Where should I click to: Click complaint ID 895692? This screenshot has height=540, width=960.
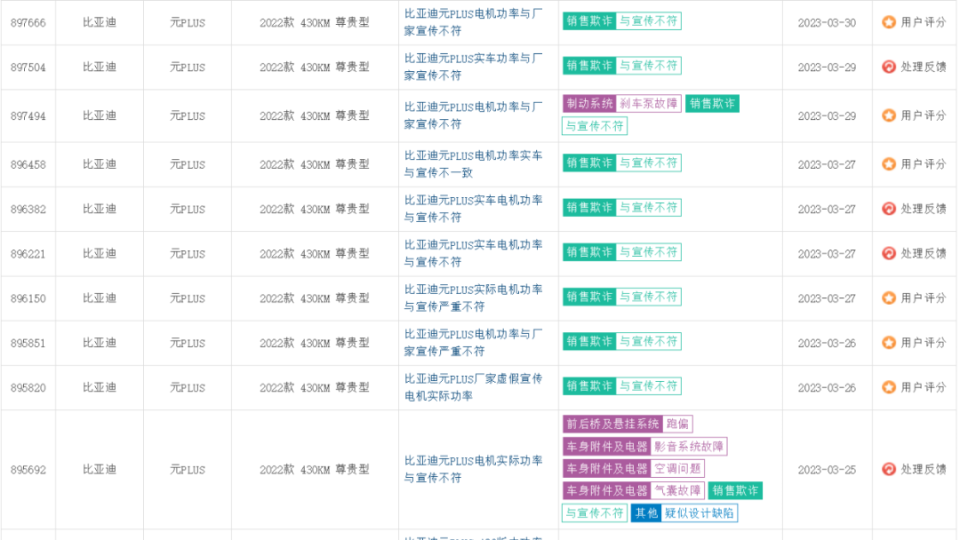[28, 469]
